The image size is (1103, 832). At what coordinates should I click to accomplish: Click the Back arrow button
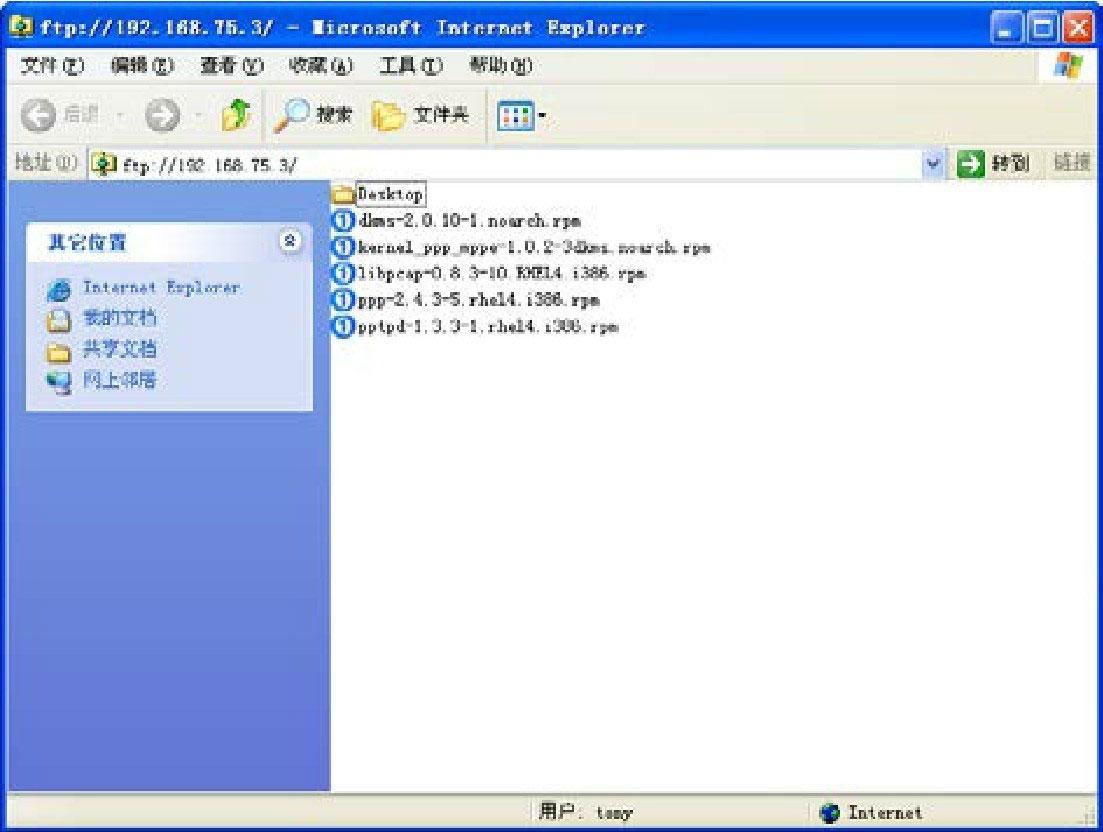[x=39, y=115]
